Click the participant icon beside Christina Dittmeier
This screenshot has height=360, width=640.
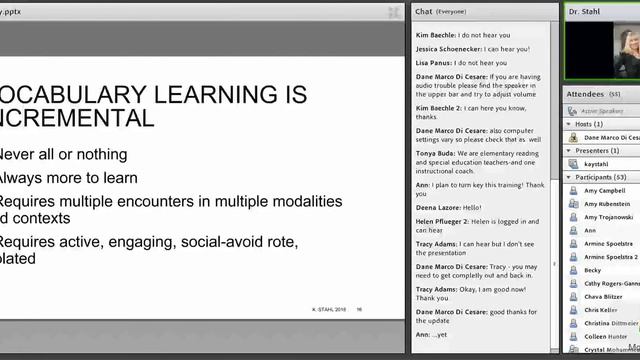pyautogui.click(x=573, y=323)
